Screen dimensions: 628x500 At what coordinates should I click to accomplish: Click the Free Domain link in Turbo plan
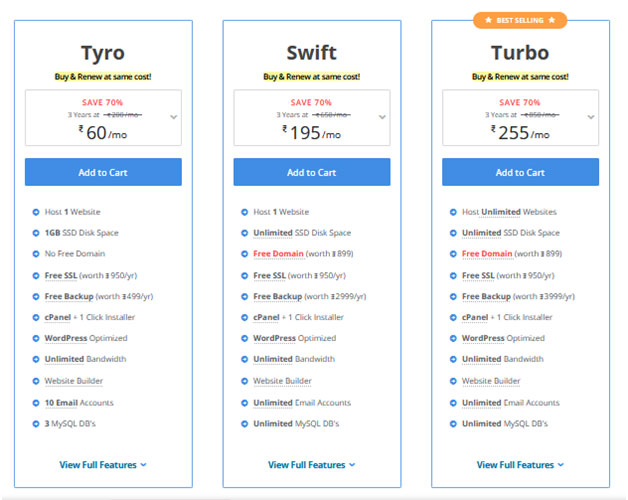coord(487,254)
